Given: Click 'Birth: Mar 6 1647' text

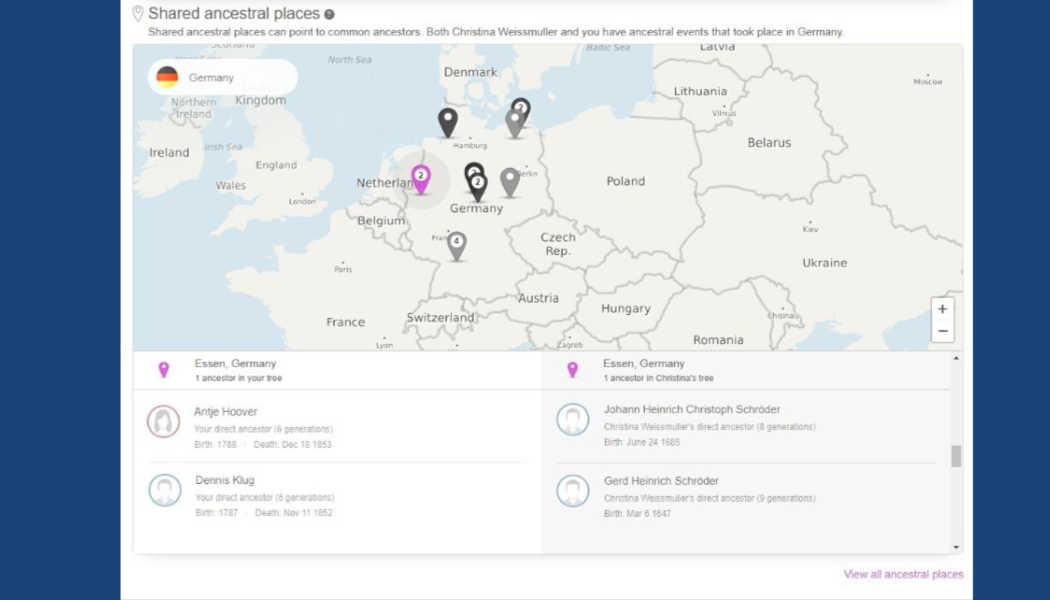Looking at the screenshot, I should [x=637, y=514].
